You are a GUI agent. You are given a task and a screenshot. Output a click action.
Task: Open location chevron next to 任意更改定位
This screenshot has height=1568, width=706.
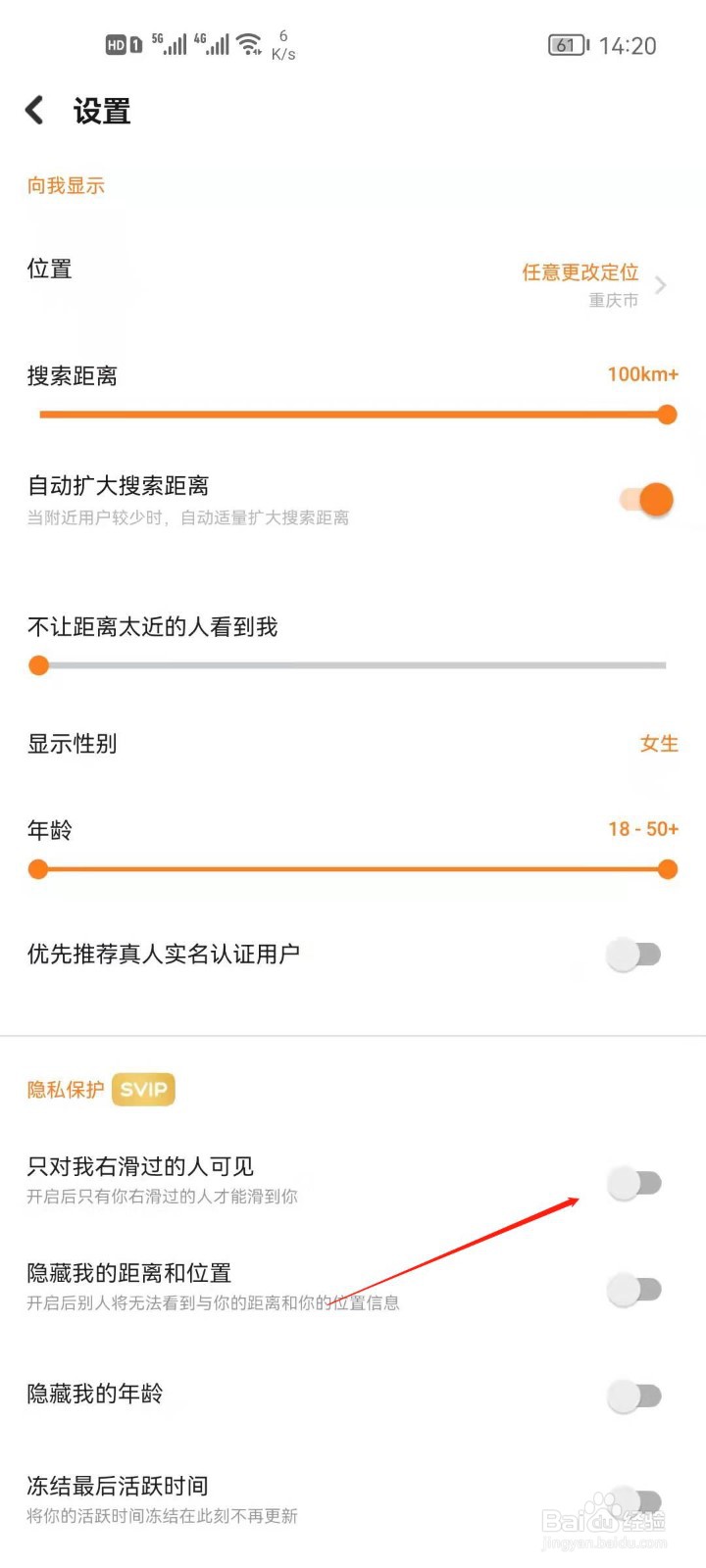(x=660, y=285)
